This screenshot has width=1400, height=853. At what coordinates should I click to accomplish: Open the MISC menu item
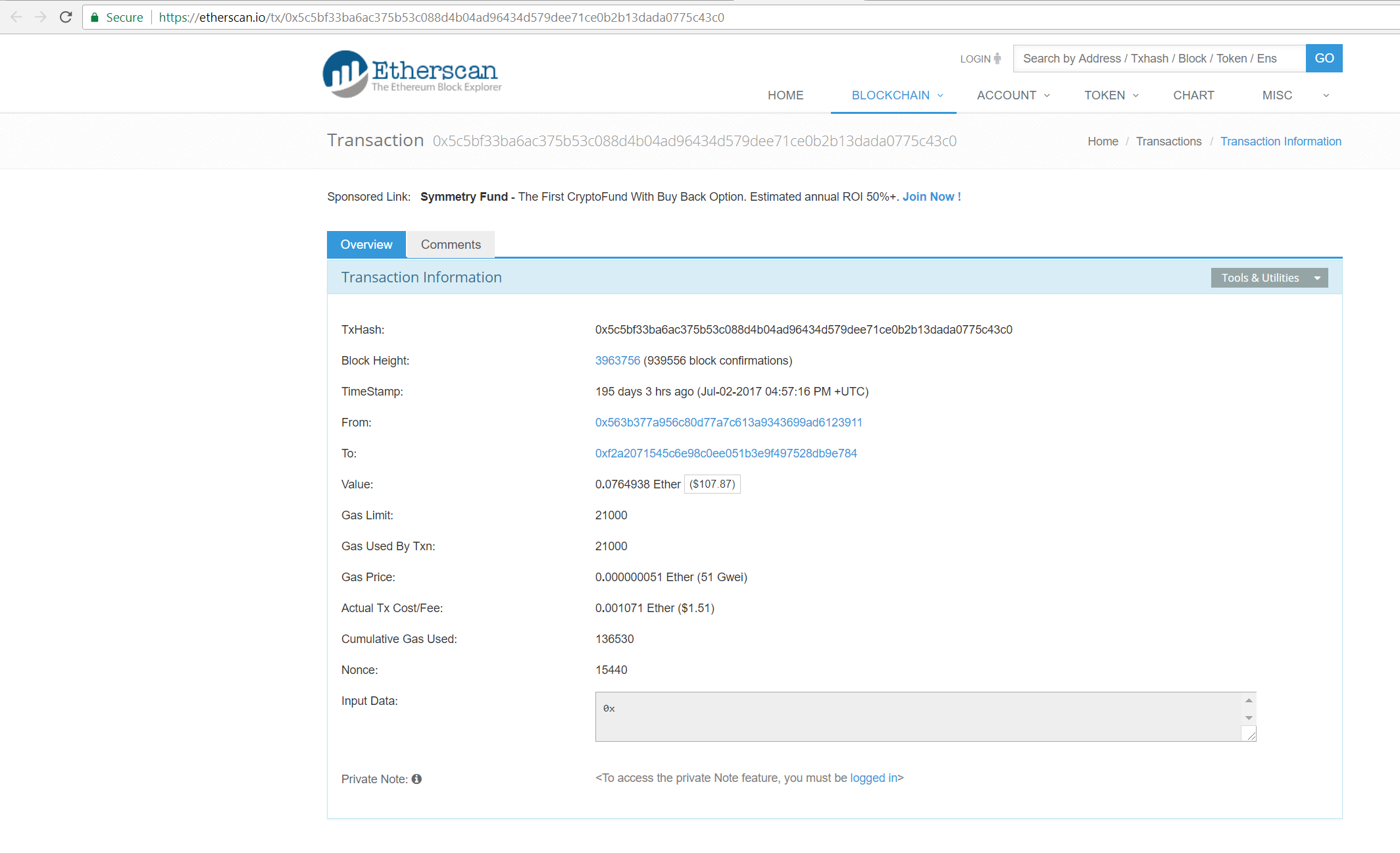[x=1277, y=95]
